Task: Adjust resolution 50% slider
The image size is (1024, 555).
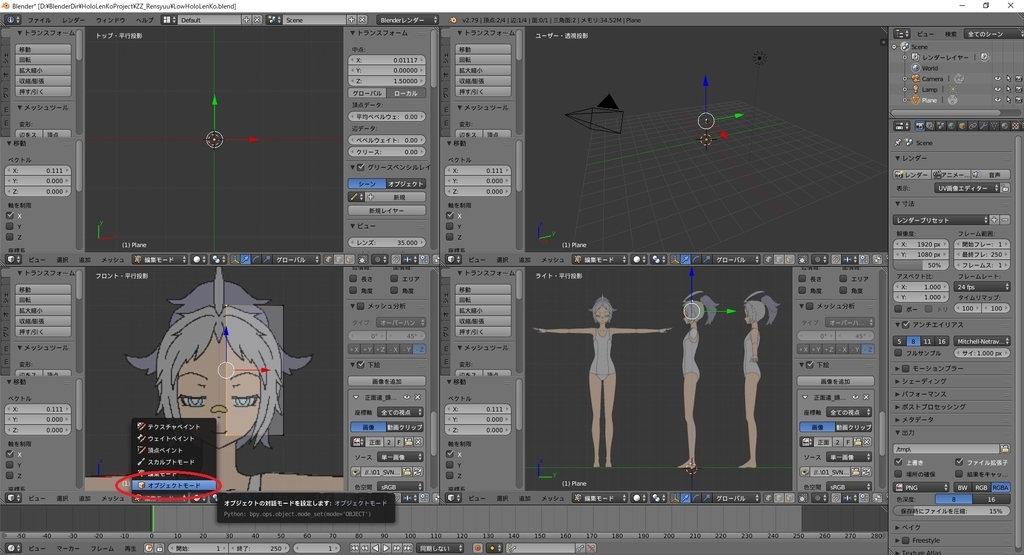Action: (x=921, y=265)
